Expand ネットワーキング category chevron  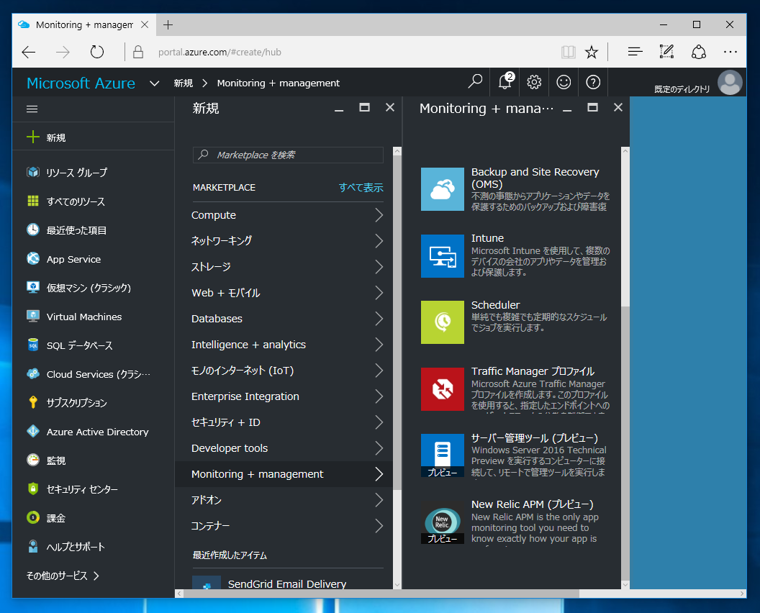click(x=379, y=241)
